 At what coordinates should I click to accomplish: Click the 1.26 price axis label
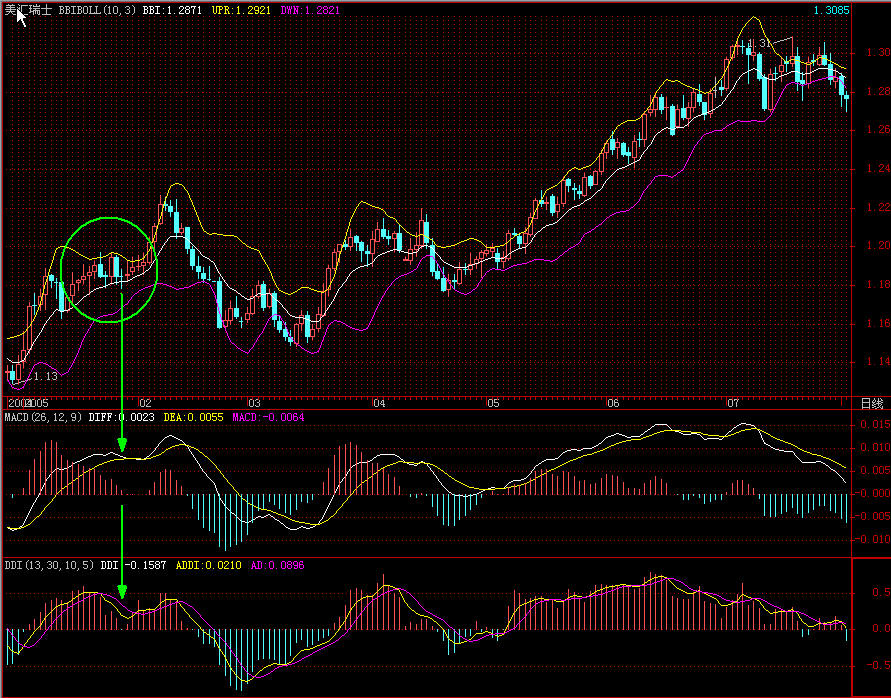(878, 130)
